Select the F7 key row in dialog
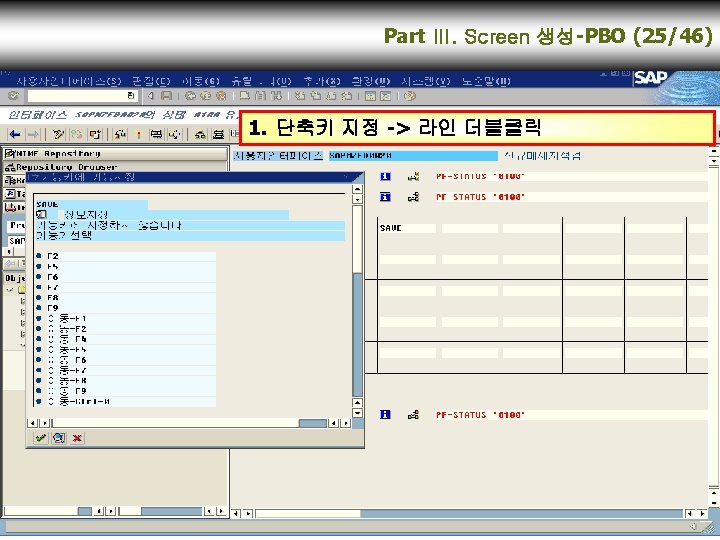The image size is (720, 540). coord(125,287)
